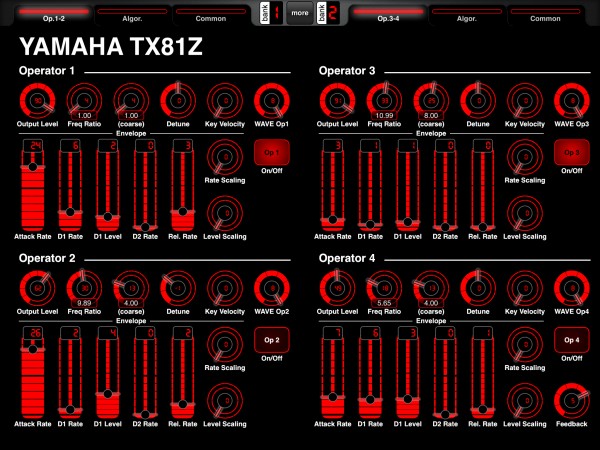Click the WAVE Op2 knob

[x=272, y=289]
